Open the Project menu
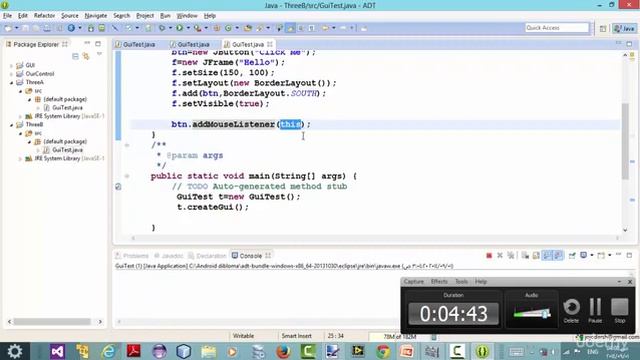The height and width of the screenshot is (360, 640). 145,16
